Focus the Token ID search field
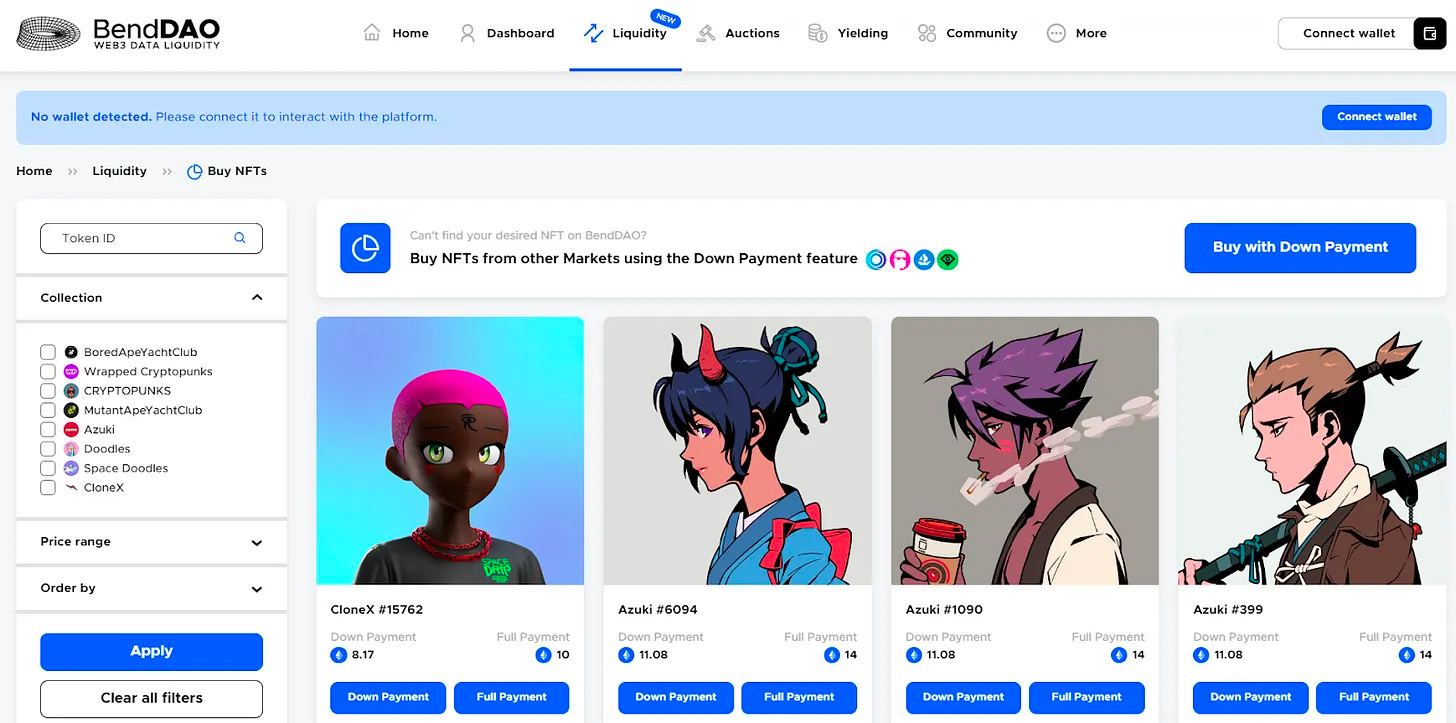The width and height of the screenshot is (1456, 723). (x=151, y=238)
